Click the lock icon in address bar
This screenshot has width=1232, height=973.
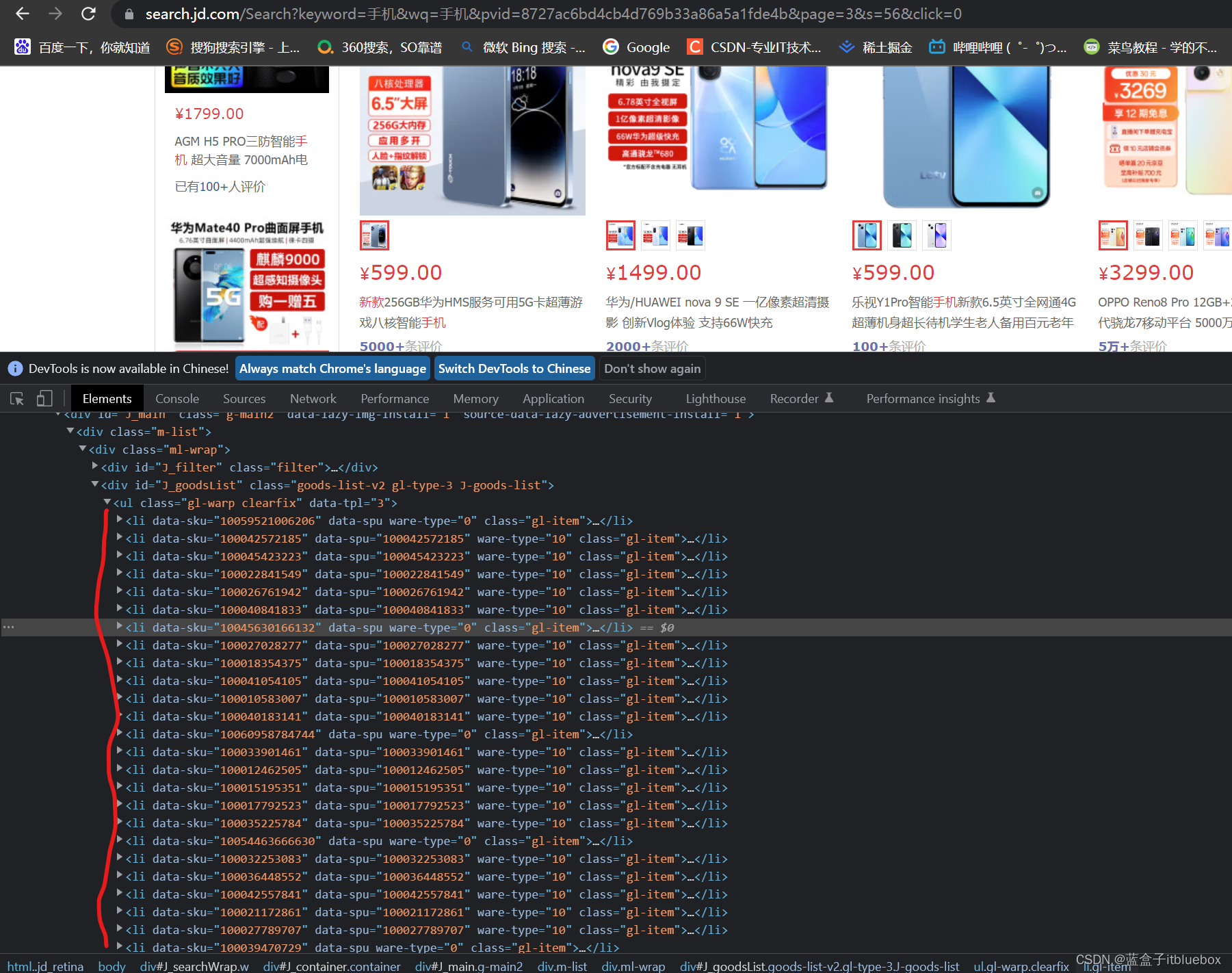coord(129,14)
